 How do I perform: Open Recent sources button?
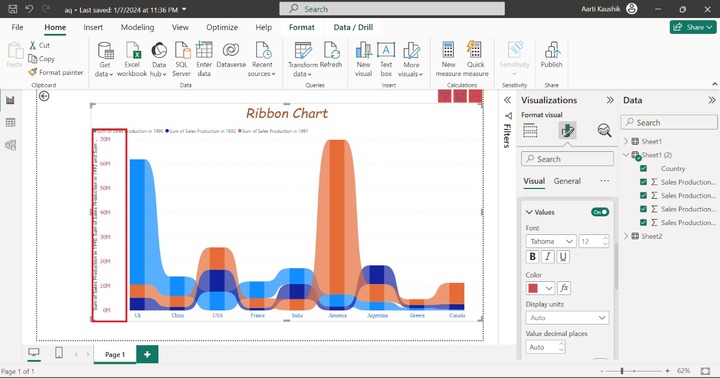pos(262,59)
